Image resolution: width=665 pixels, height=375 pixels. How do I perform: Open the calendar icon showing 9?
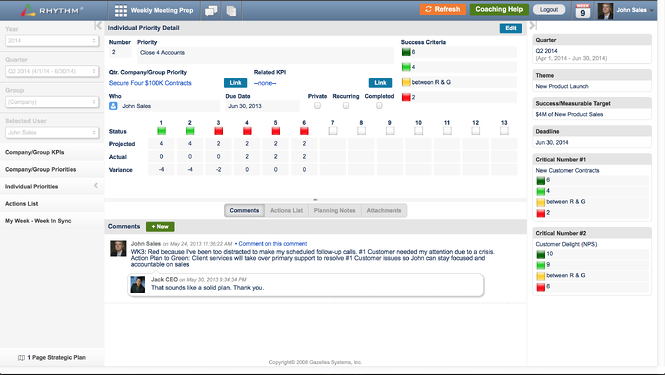coord(583,11)
